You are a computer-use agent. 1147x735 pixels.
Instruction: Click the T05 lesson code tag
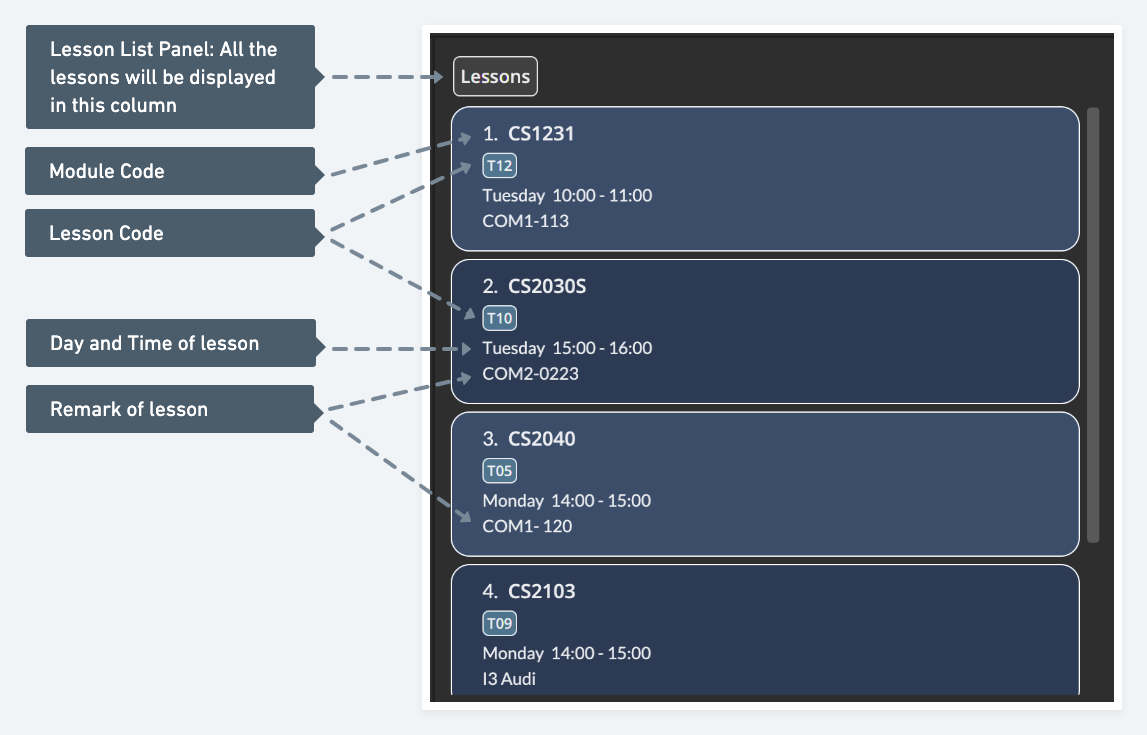point(499,471)
